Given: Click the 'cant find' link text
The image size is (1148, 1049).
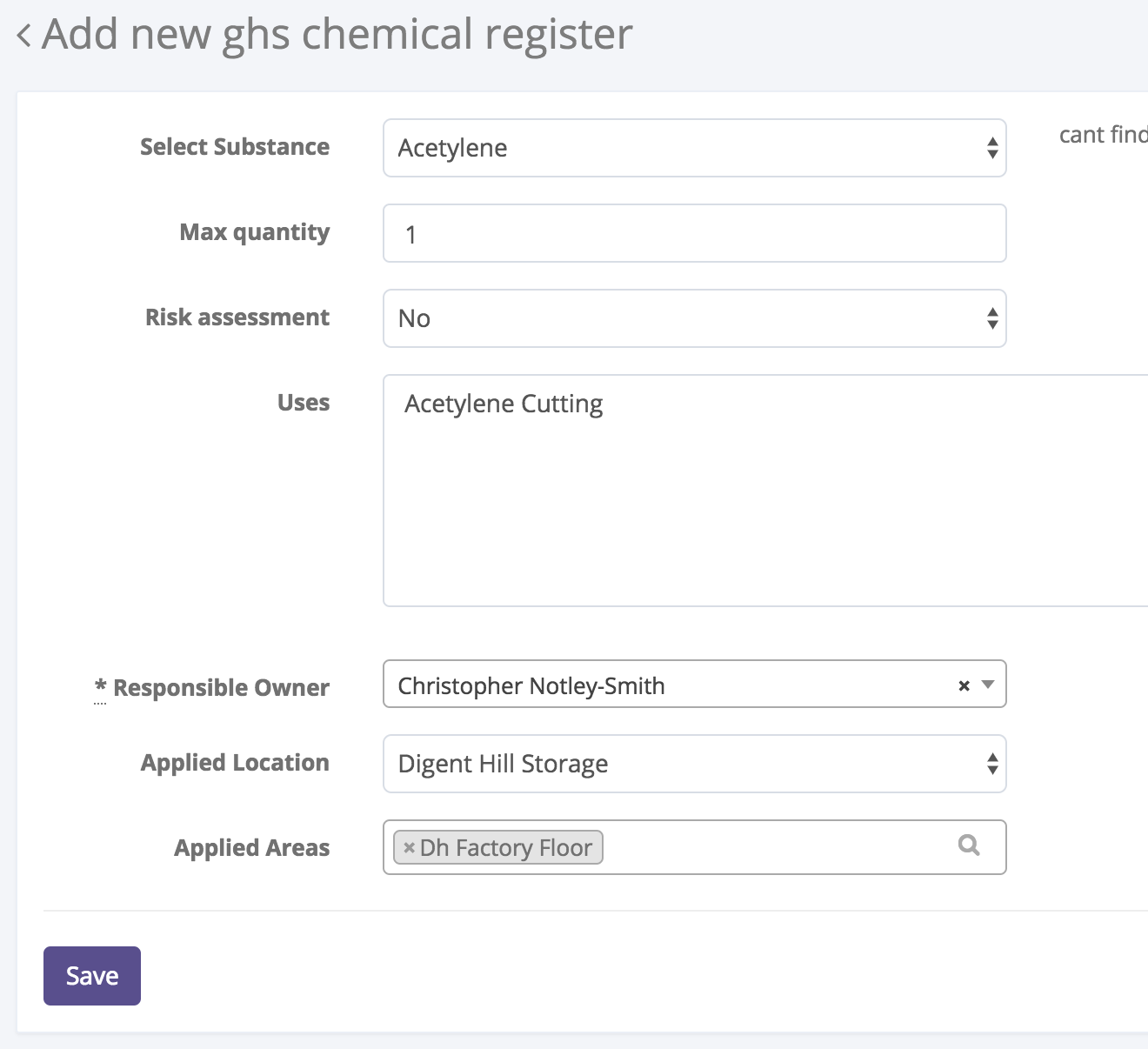Looking at the screenshot, I should pyautogui.click(x=1103, y=135).
